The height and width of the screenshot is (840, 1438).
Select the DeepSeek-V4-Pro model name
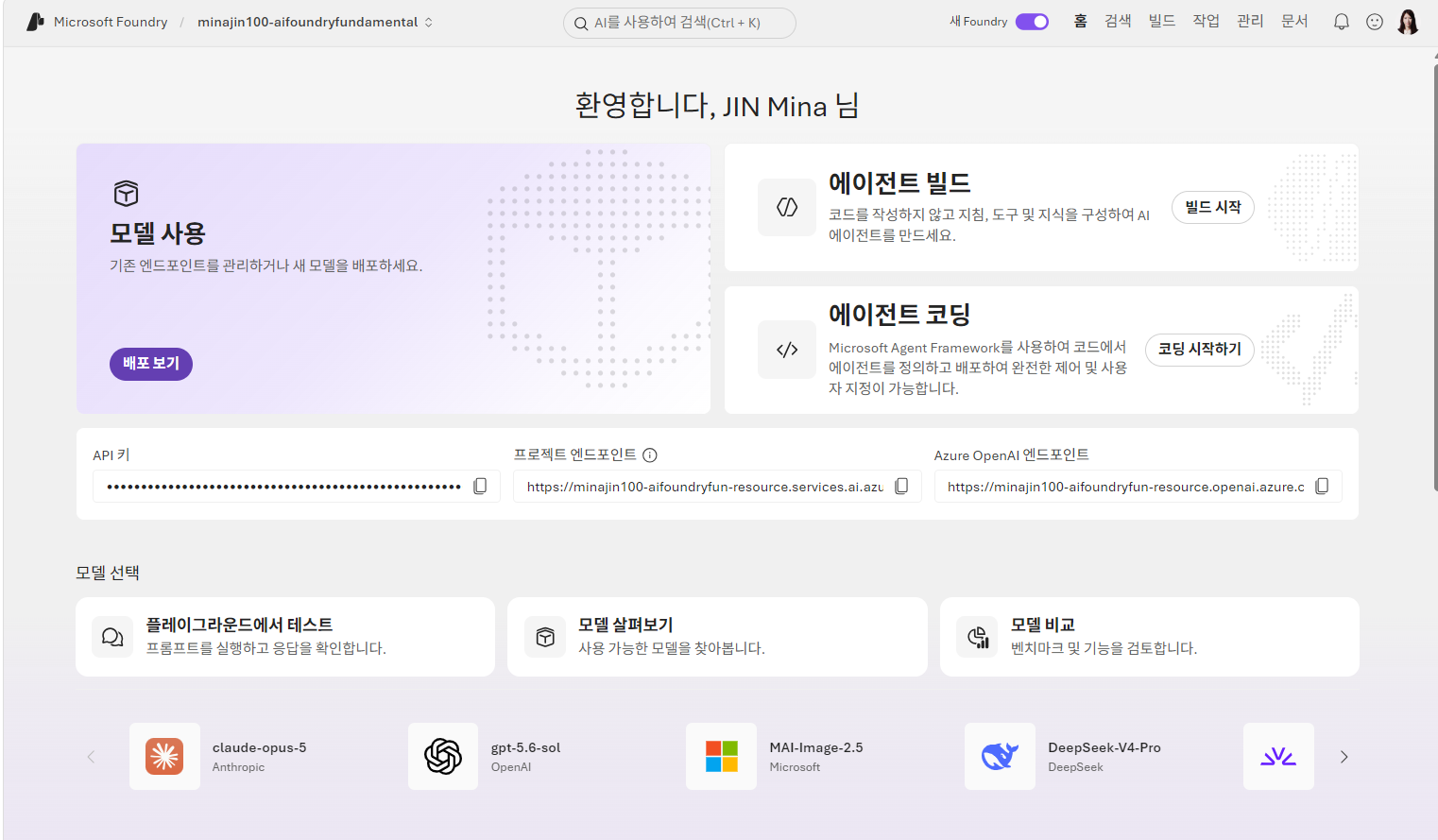point(1104,747)
